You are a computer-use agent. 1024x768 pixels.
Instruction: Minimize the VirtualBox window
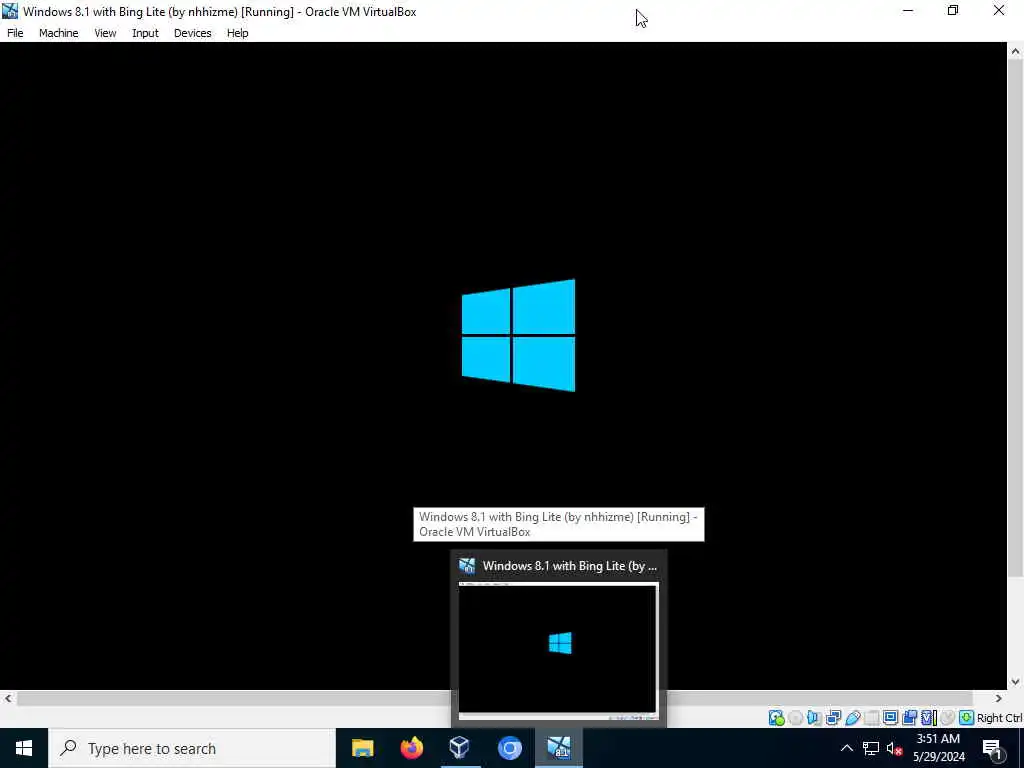coord(908,11)
